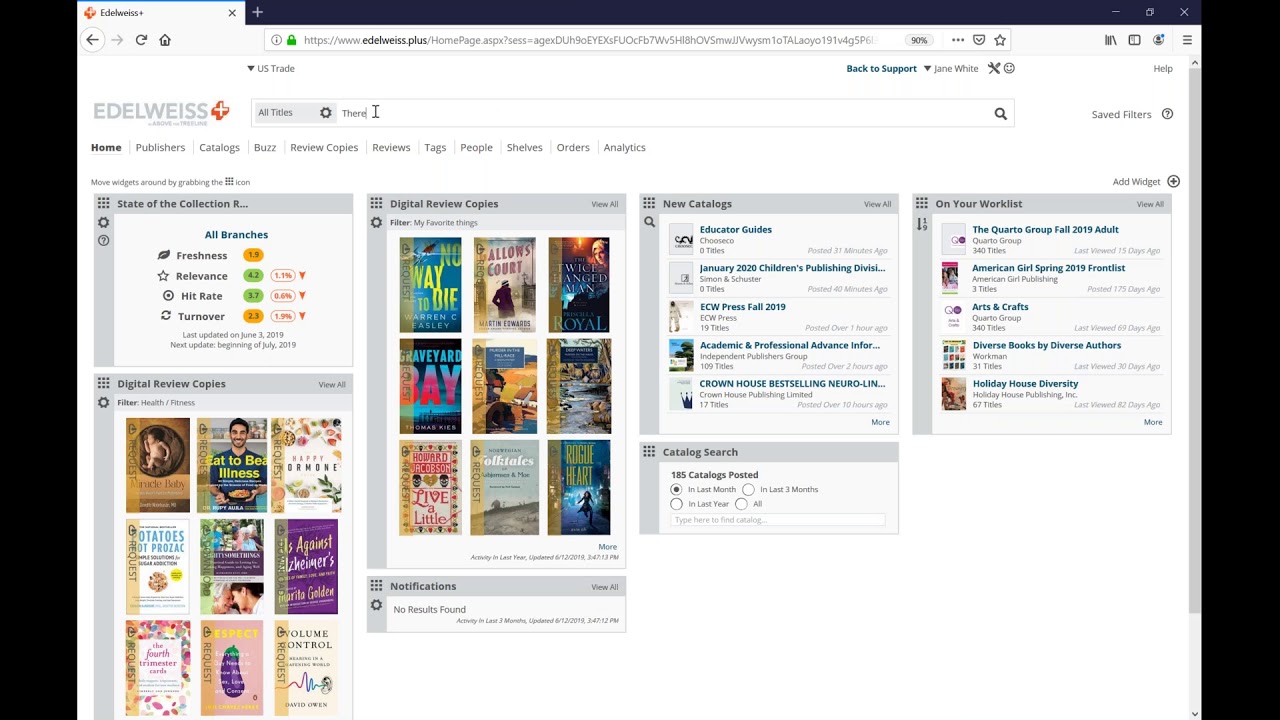Open Saved Filters
1280x720 pixels.
tap(1121, 115)
